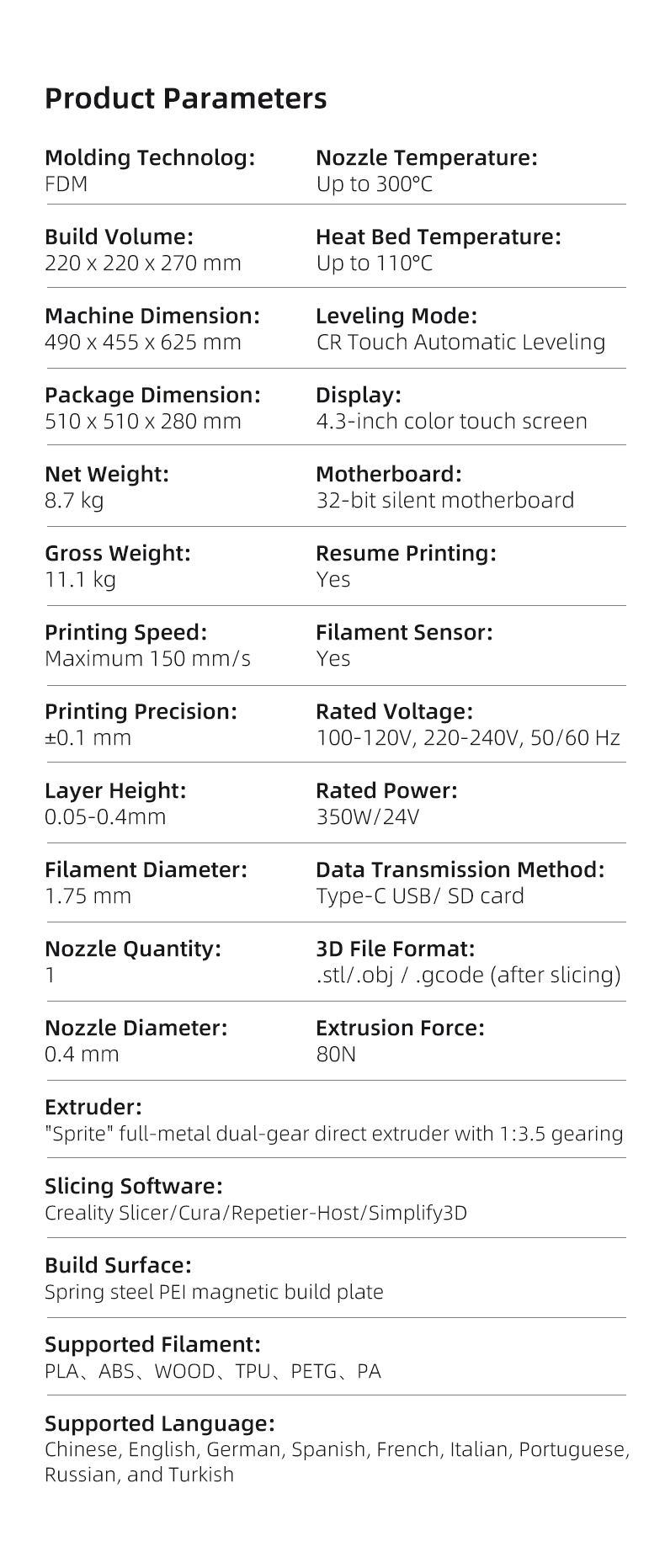Click the Slicing Software list text
This screenshot has height=1568, width=665.
click(x=256, y=1213)
